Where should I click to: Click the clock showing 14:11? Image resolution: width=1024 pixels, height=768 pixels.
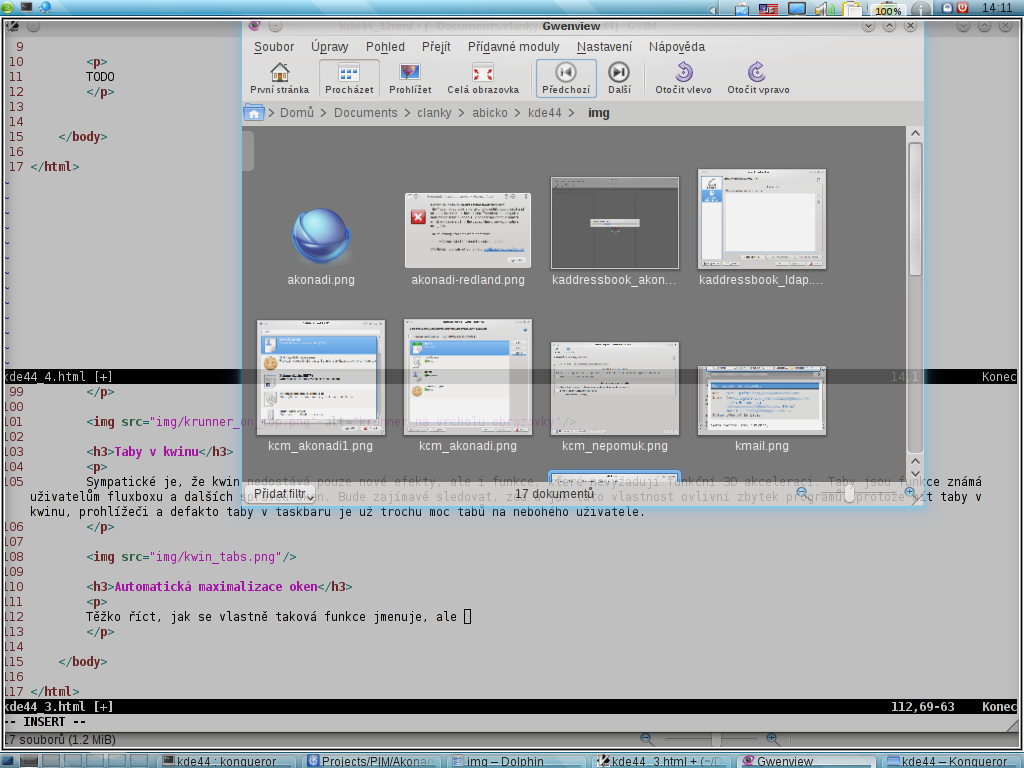(x=997, y=8)
